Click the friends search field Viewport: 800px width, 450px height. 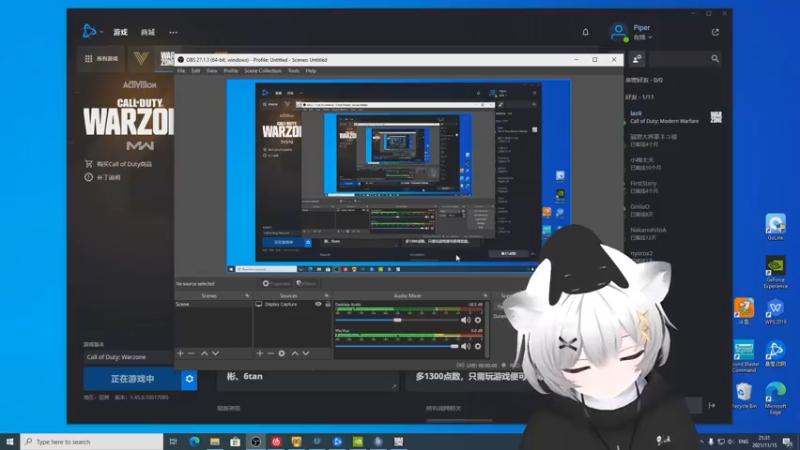pyautogui.click(x=685, y=59)
